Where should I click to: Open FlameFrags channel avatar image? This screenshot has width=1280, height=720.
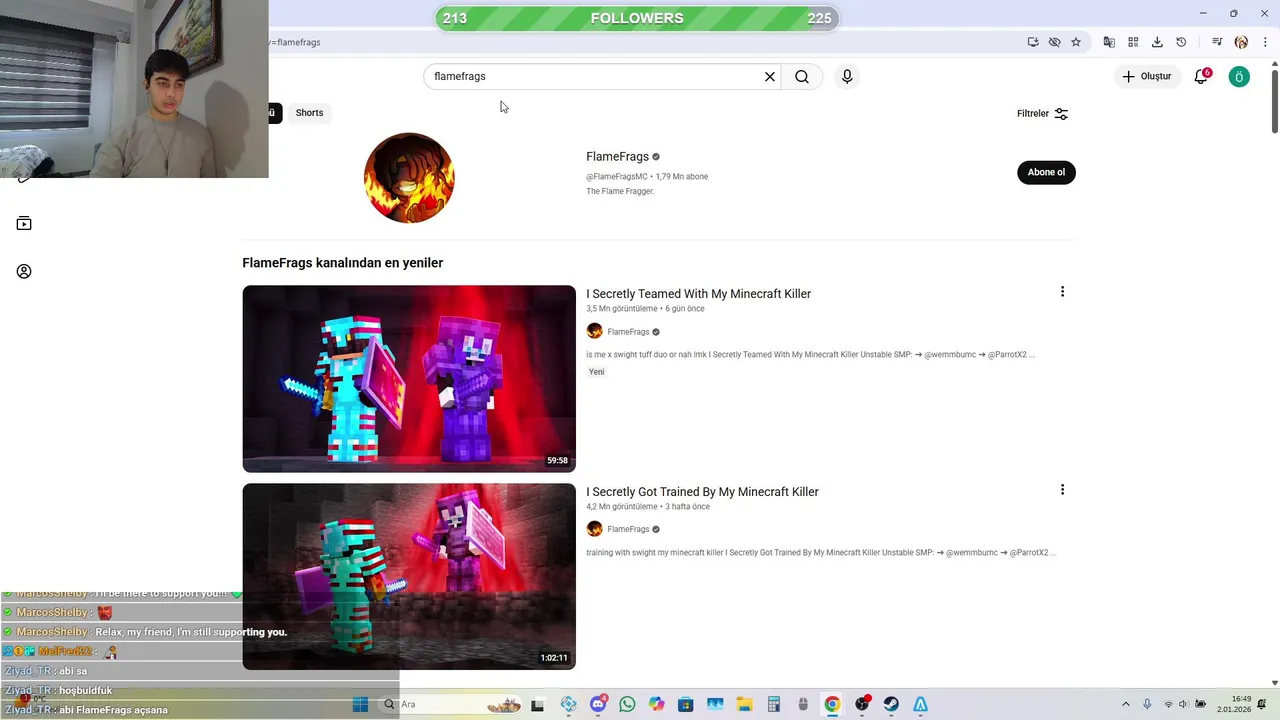tap(409, 178)
